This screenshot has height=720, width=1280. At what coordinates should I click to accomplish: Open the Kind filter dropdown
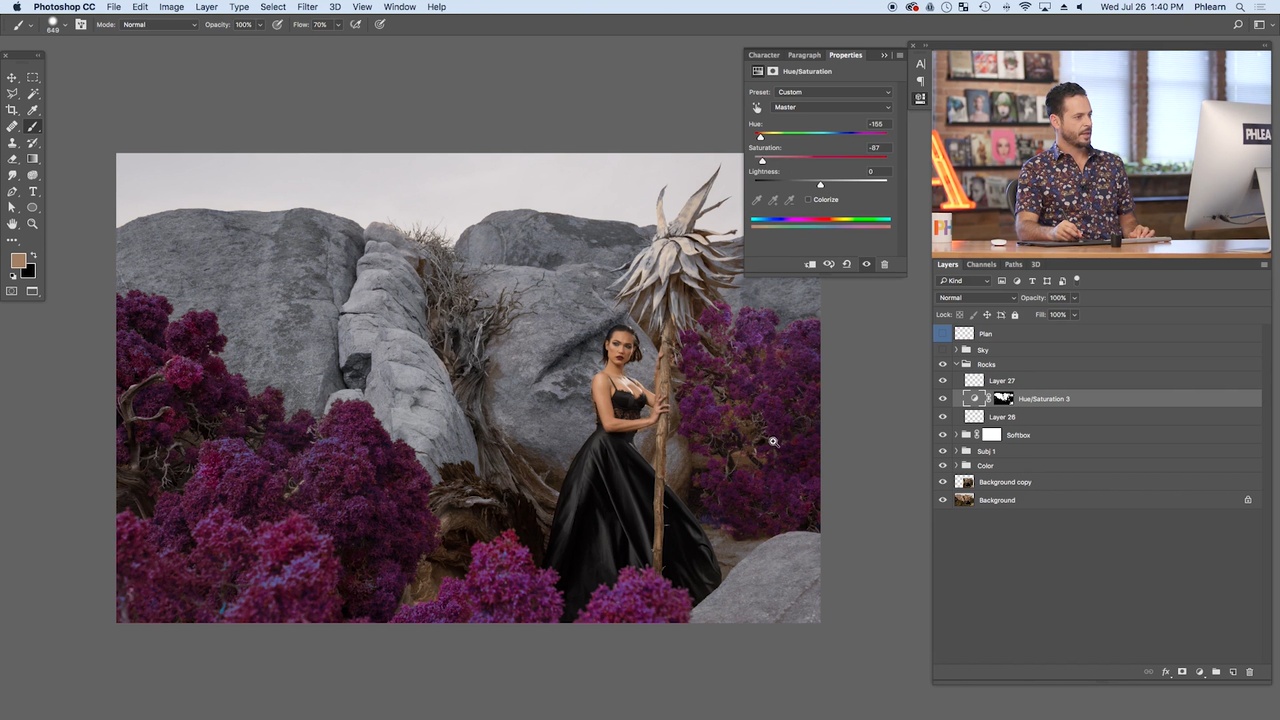(964, 281)
